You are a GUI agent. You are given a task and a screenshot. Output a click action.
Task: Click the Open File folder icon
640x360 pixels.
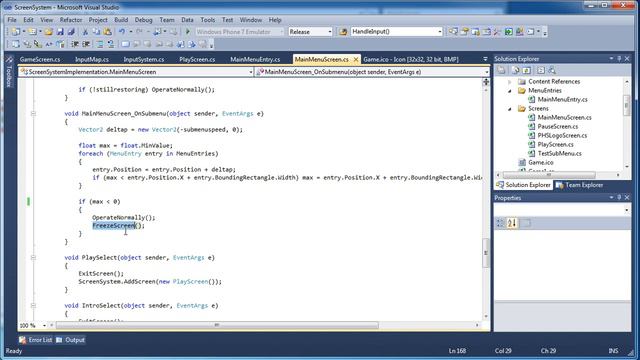click(49, 31)
